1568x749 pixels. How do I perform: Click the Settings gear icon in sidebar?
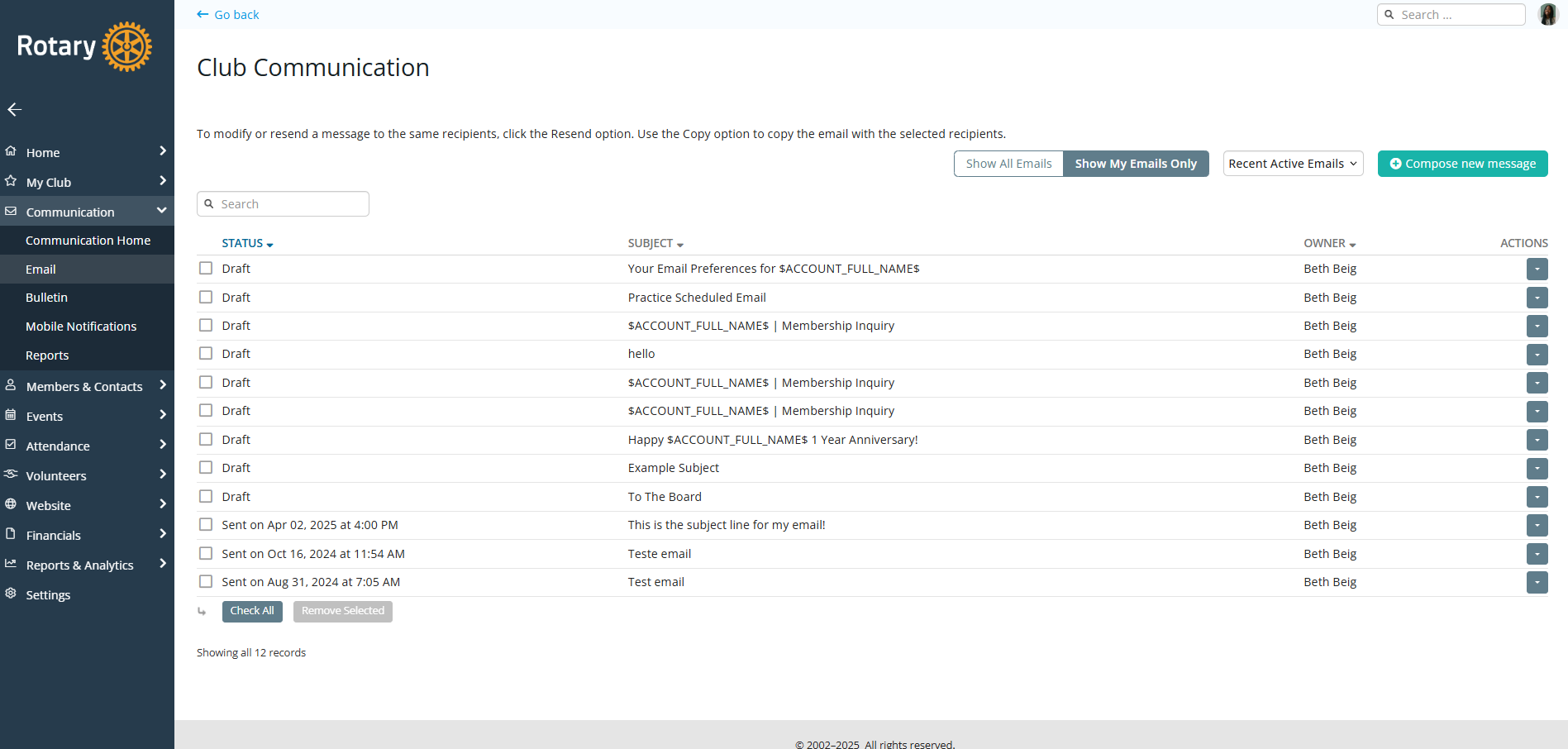click(11, 594)
